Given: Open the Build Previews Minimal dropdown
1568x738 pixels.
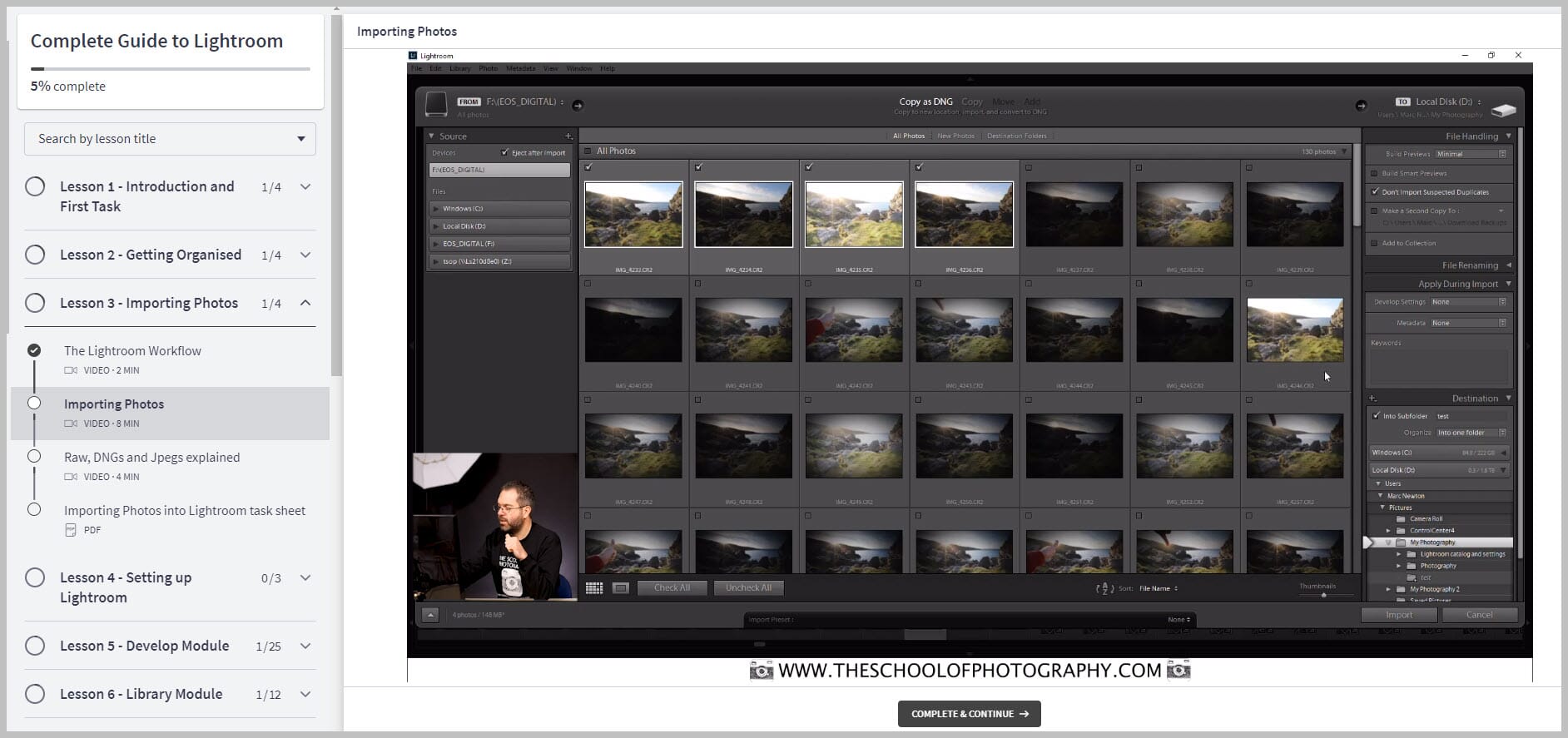Looking at the screenshot, I should [1471, 154].
